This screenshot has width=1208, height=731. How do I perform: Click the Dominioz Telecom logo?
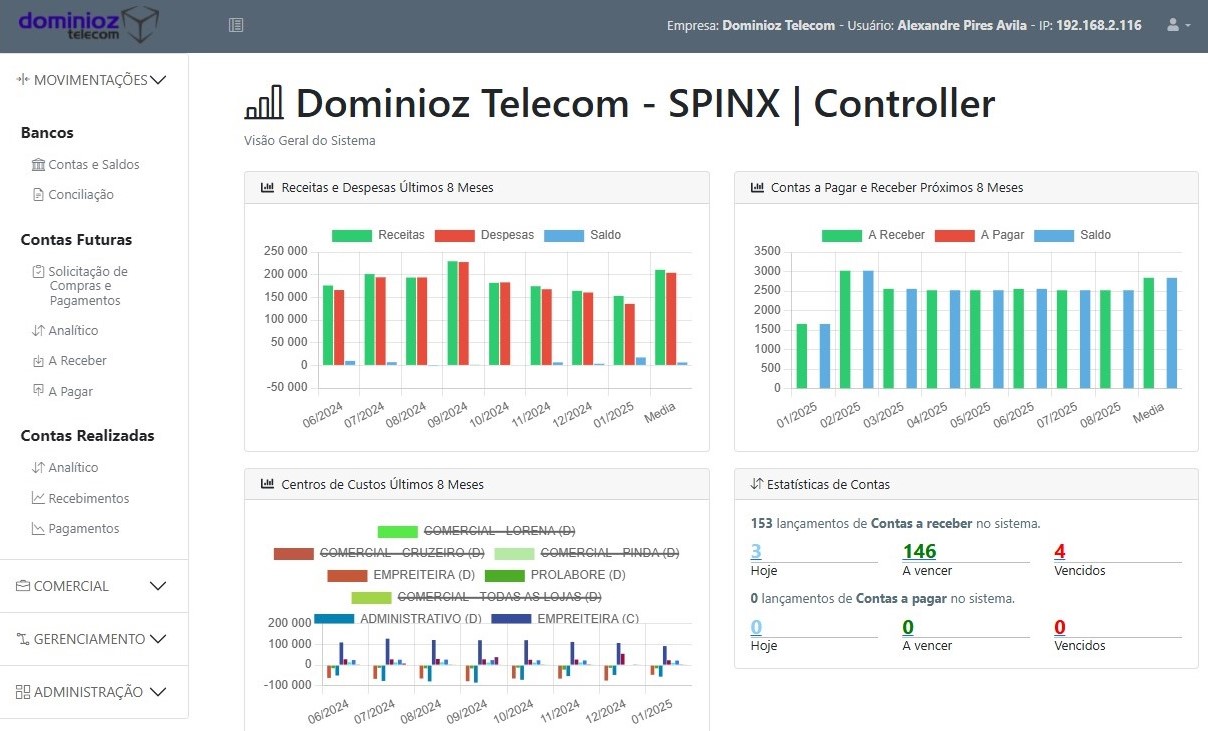point(88,24)
